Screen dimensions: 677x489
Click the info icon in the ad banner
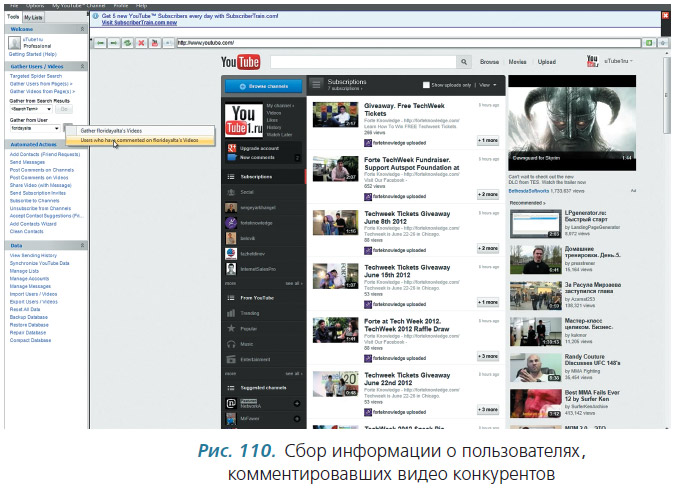95,16
